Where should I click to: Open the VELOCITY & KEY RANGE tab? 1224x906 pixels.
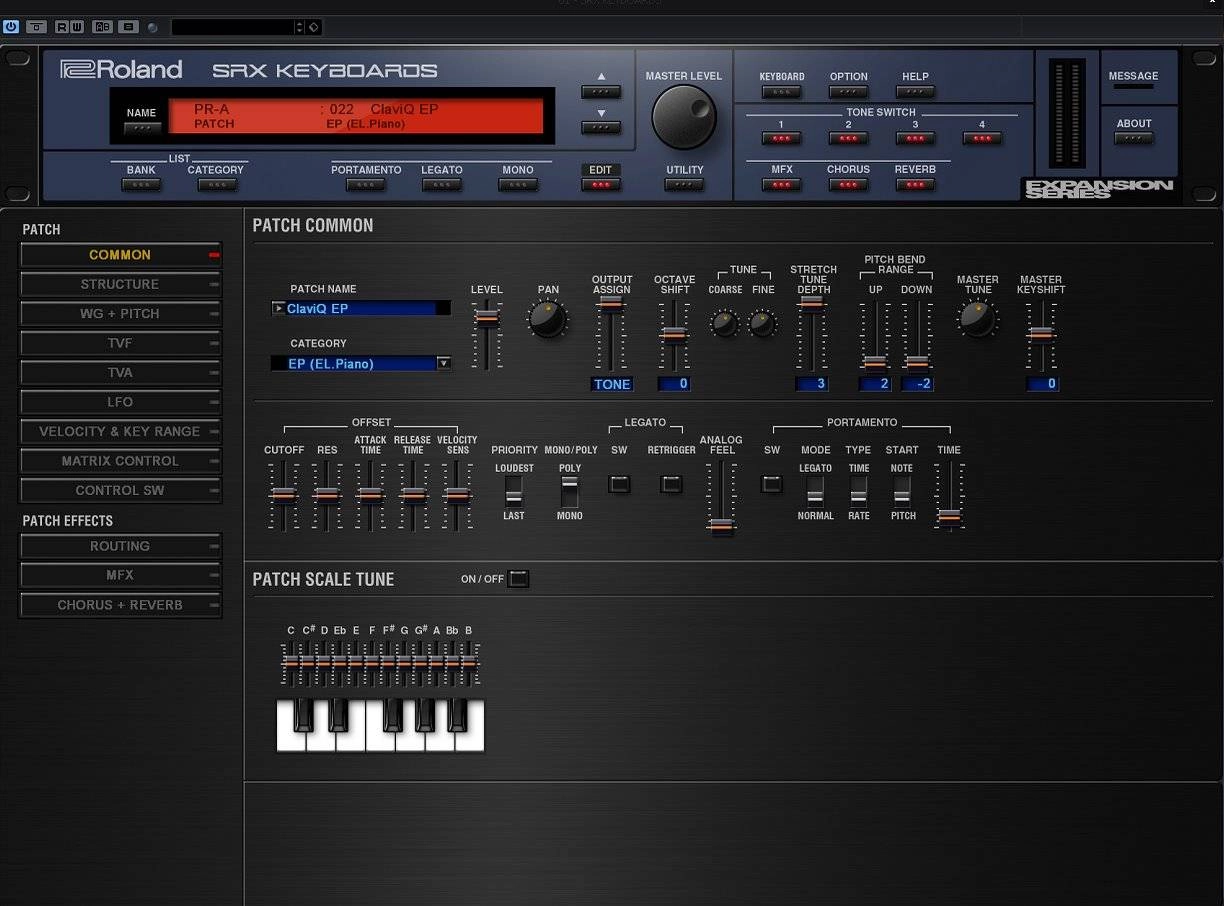pyautogui.click(x=120, y=432)
